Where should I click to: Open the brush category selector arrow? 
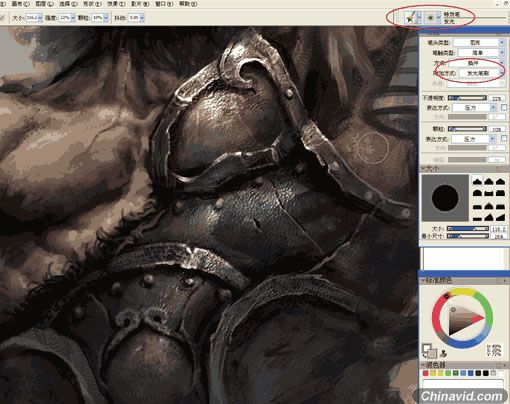tap(419, 17)
